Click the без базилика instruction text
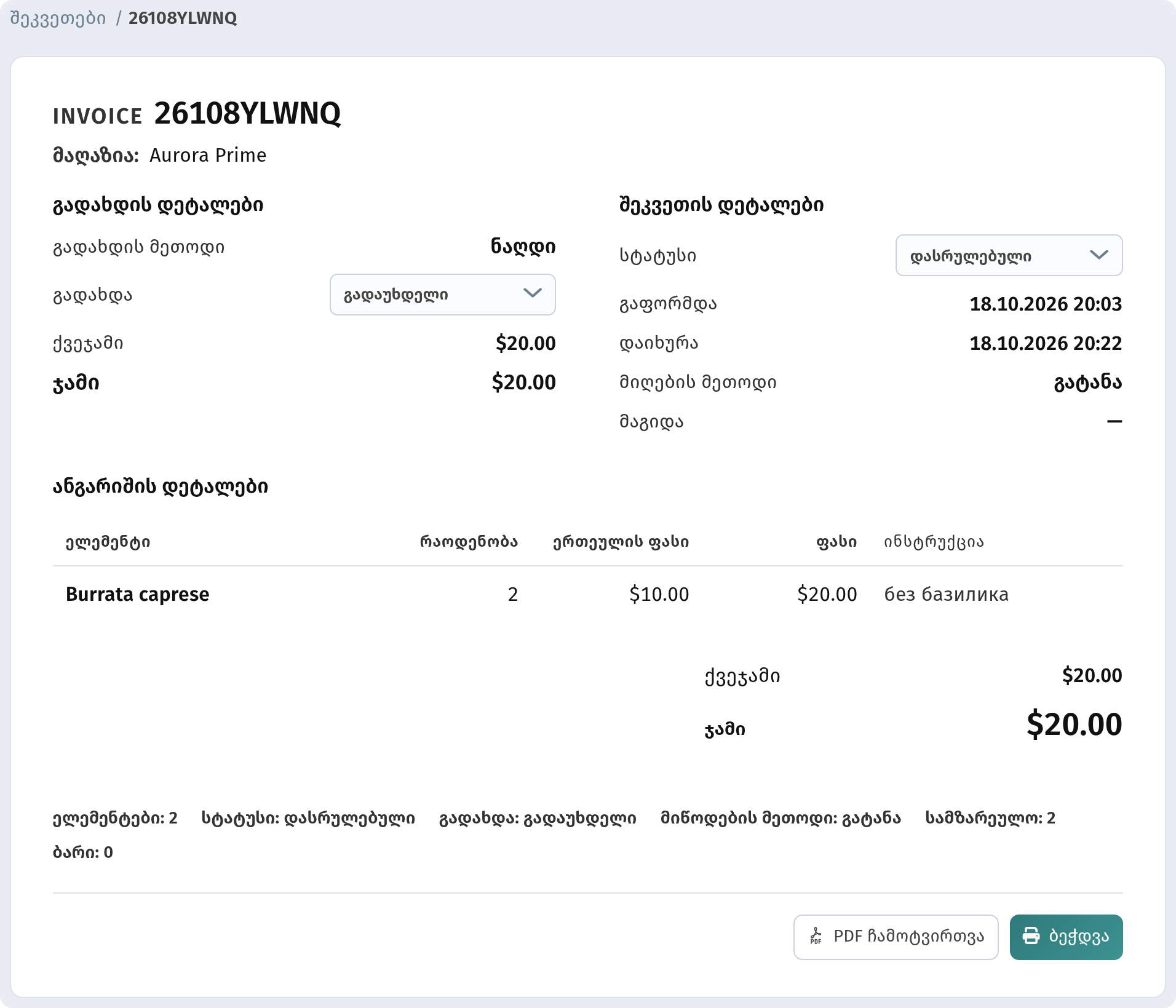This screenshot has height=1008, width=1176. [946, 594]
